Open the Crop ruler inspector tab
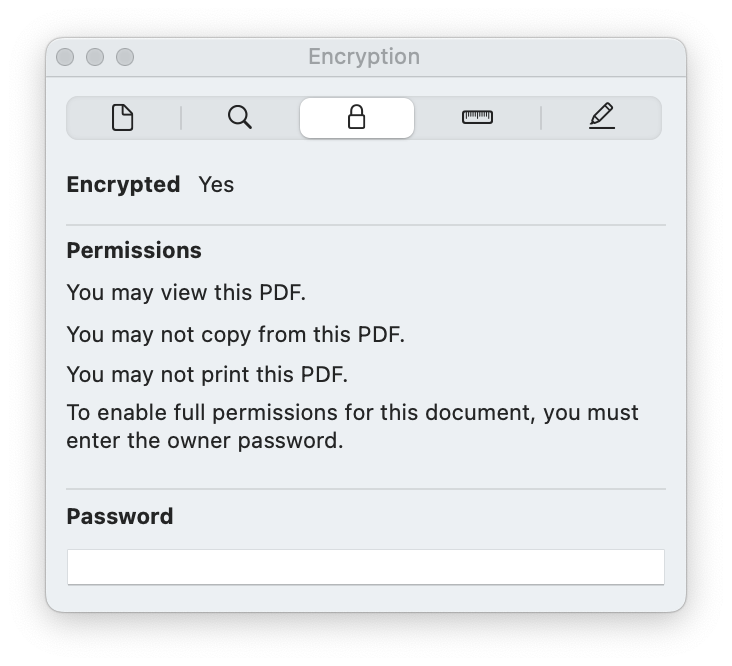The height and width of the screenshot is (666, 732). (x=477, y=118)
